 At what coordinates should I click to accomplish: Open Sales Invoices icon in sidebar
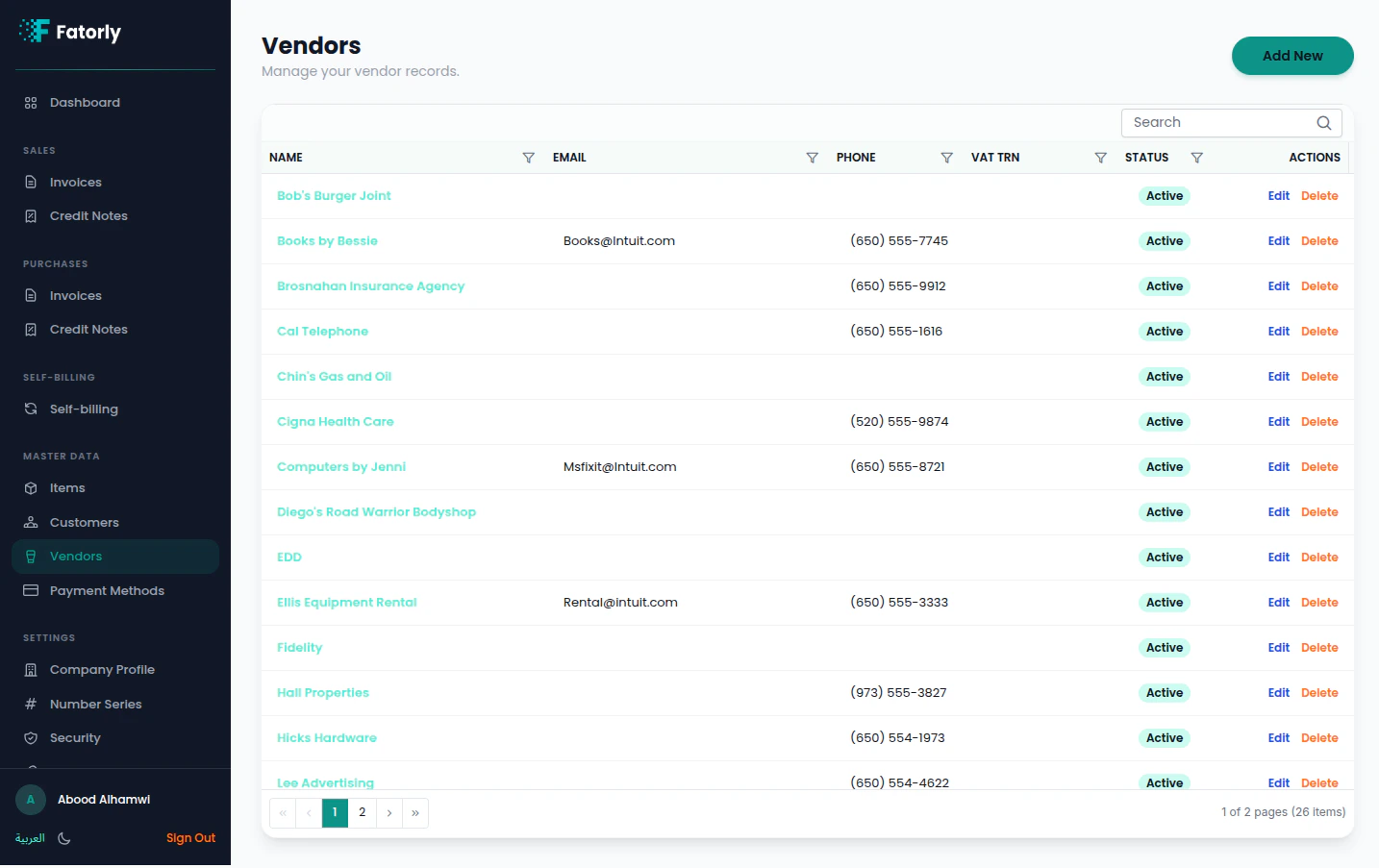click(x=31, y=183)
